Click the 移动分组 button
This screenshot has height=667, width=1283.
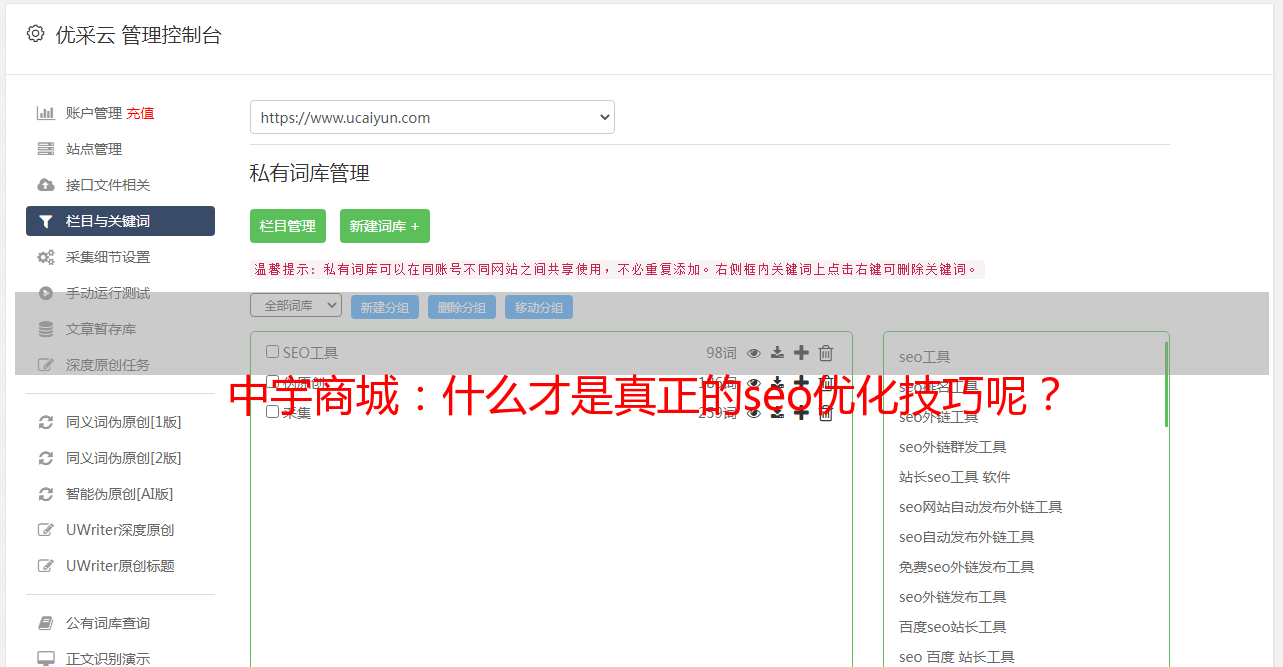[539, 307]
